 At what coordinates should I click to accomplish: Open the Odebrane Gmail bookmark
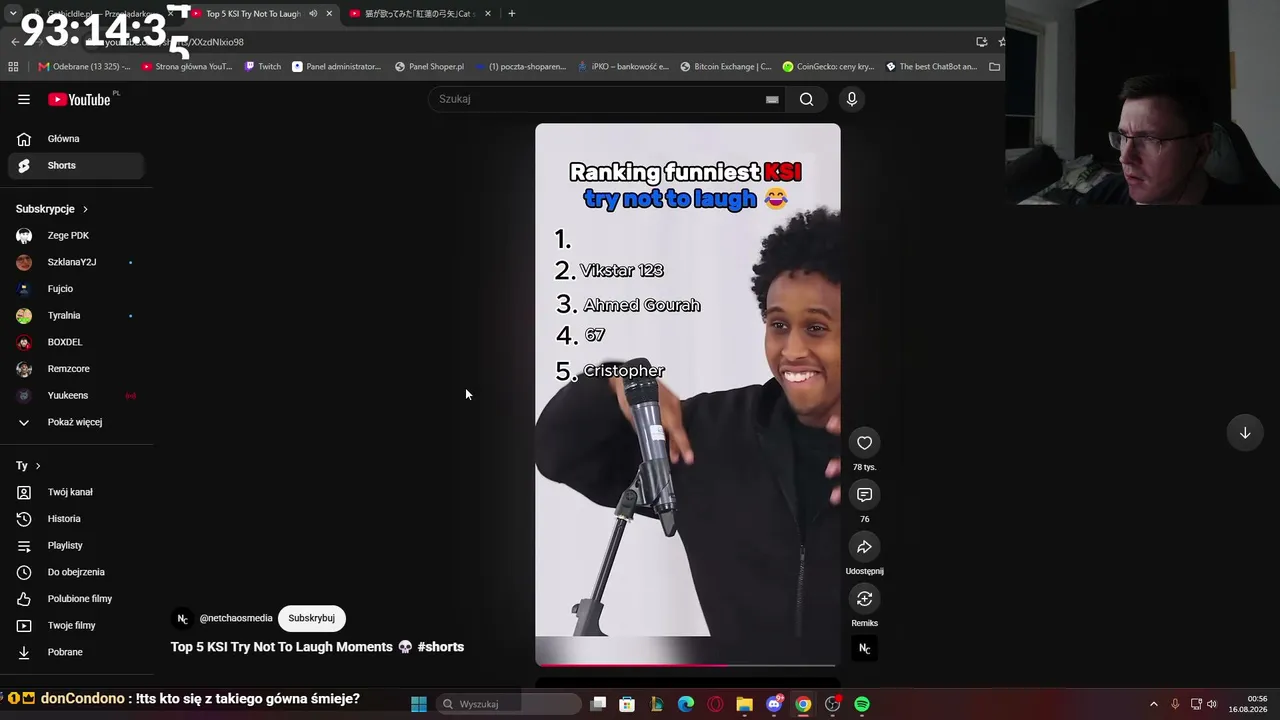(x=84, y=67)
